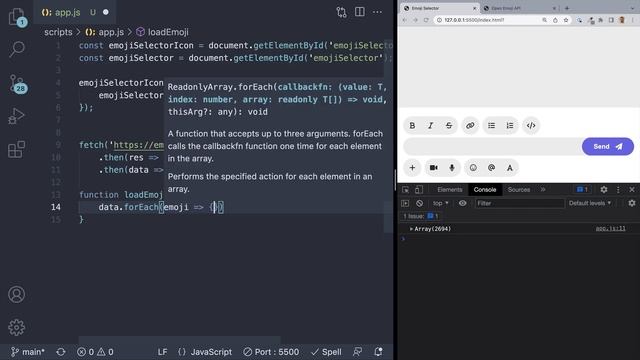640x360 pixels.
Task: Split the editor to the right
Action: (360, 12)
